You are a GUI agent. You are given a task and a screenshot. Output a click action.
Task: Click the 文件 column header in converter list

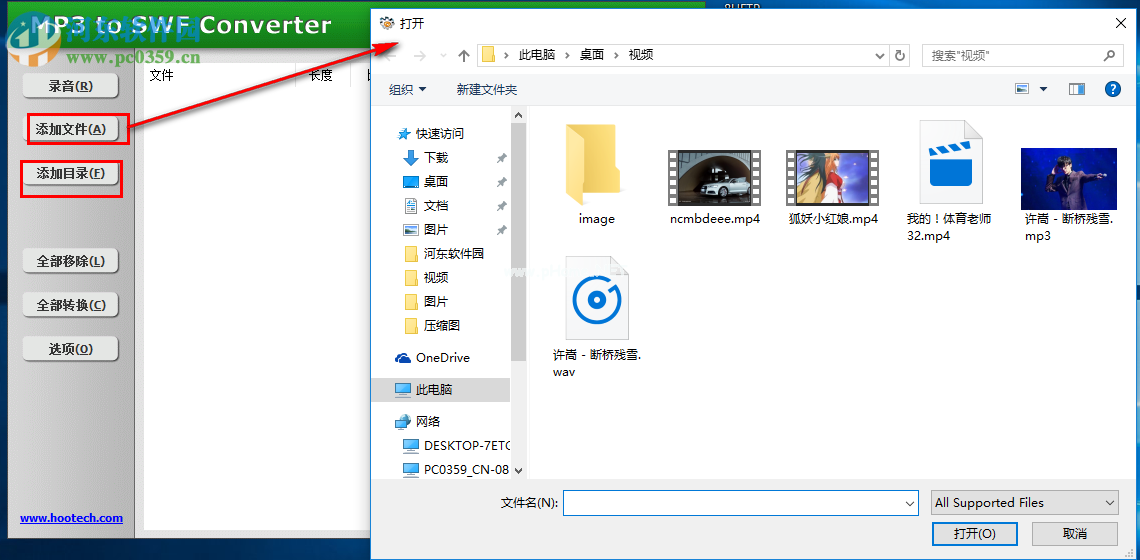click(161, 74)
